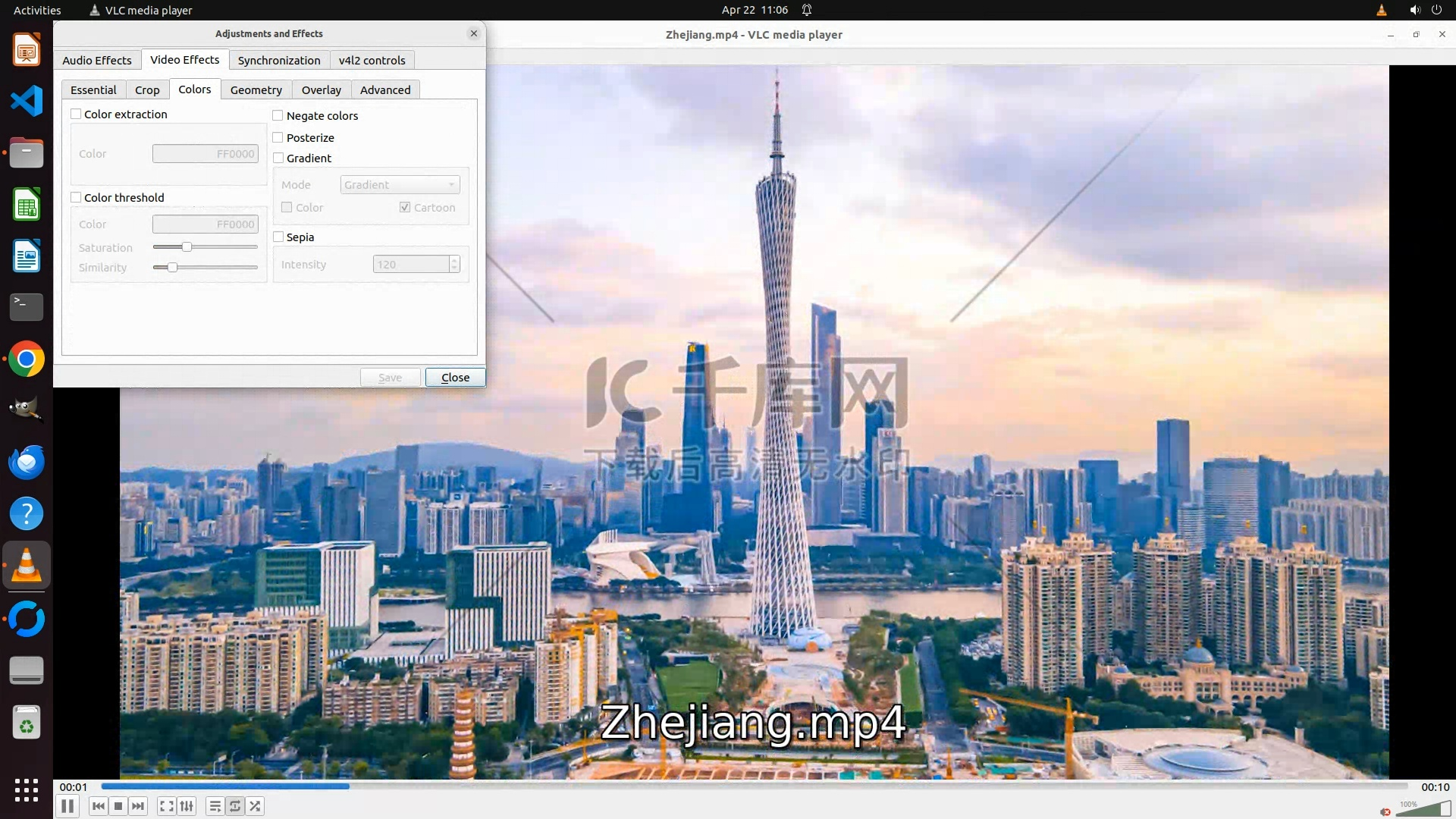This screenshot has width=1456, height=819.
Task: Tick the Posterize checkbox
Action: (278, 137)
